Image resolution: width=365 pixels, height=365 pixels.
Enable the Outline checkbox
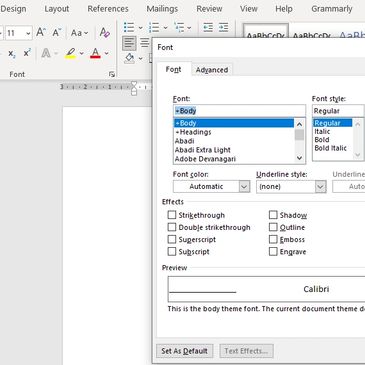click(x=273, y=227)
